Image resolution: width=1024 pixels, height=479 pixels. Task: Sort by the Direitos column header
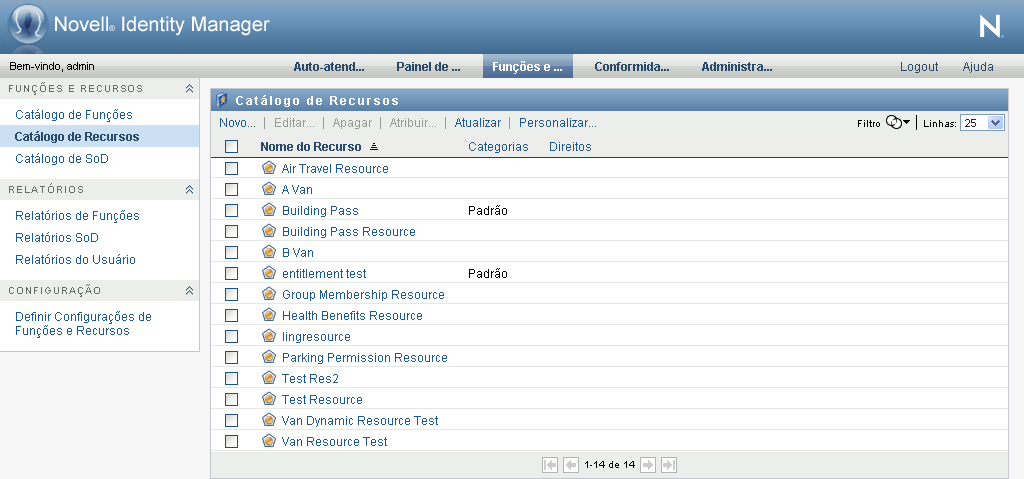(570, 147)
